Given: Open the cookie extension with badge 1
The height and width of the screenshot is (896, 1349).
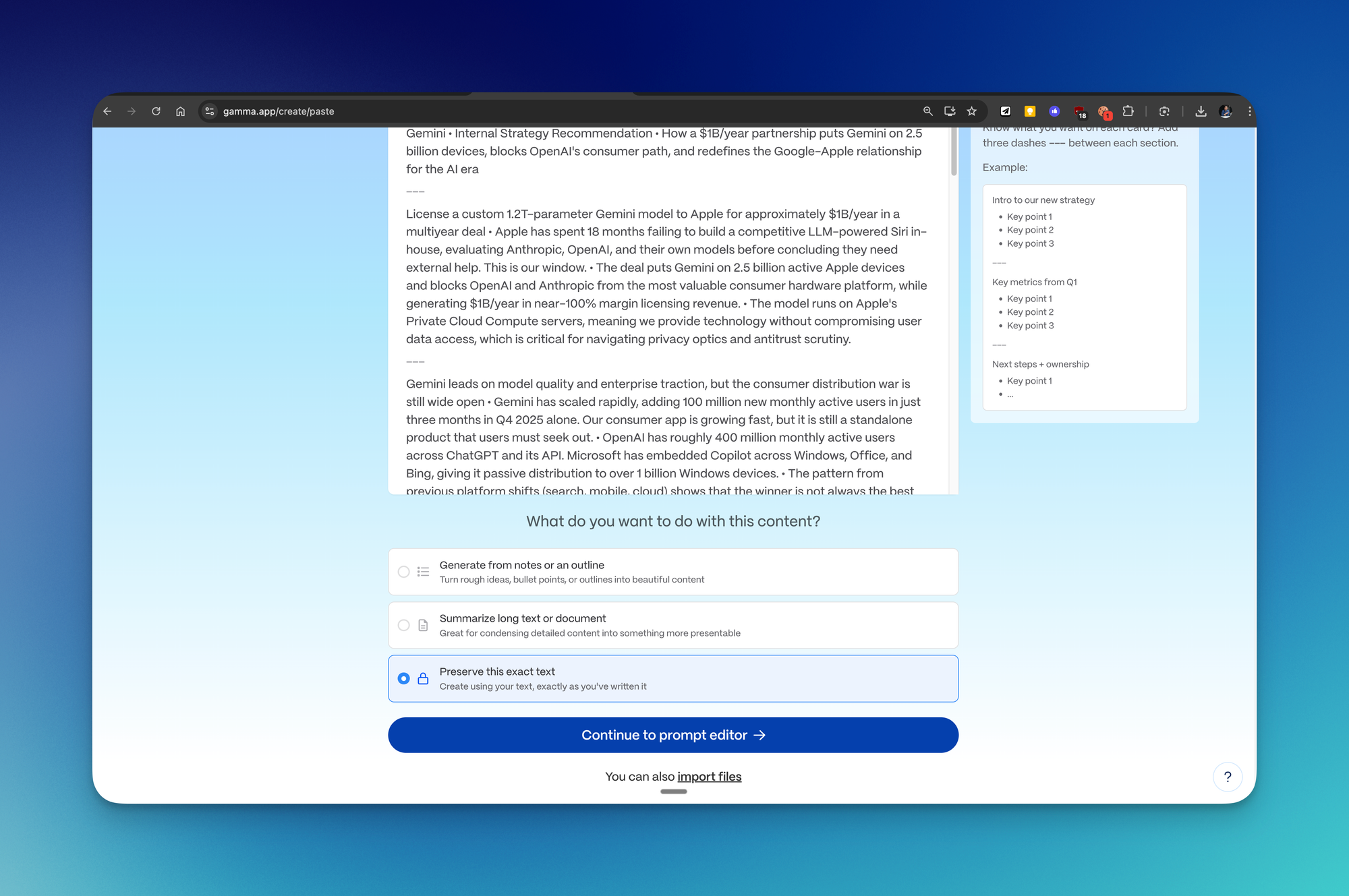Looking at the screenshot, I should point(1103,112).
